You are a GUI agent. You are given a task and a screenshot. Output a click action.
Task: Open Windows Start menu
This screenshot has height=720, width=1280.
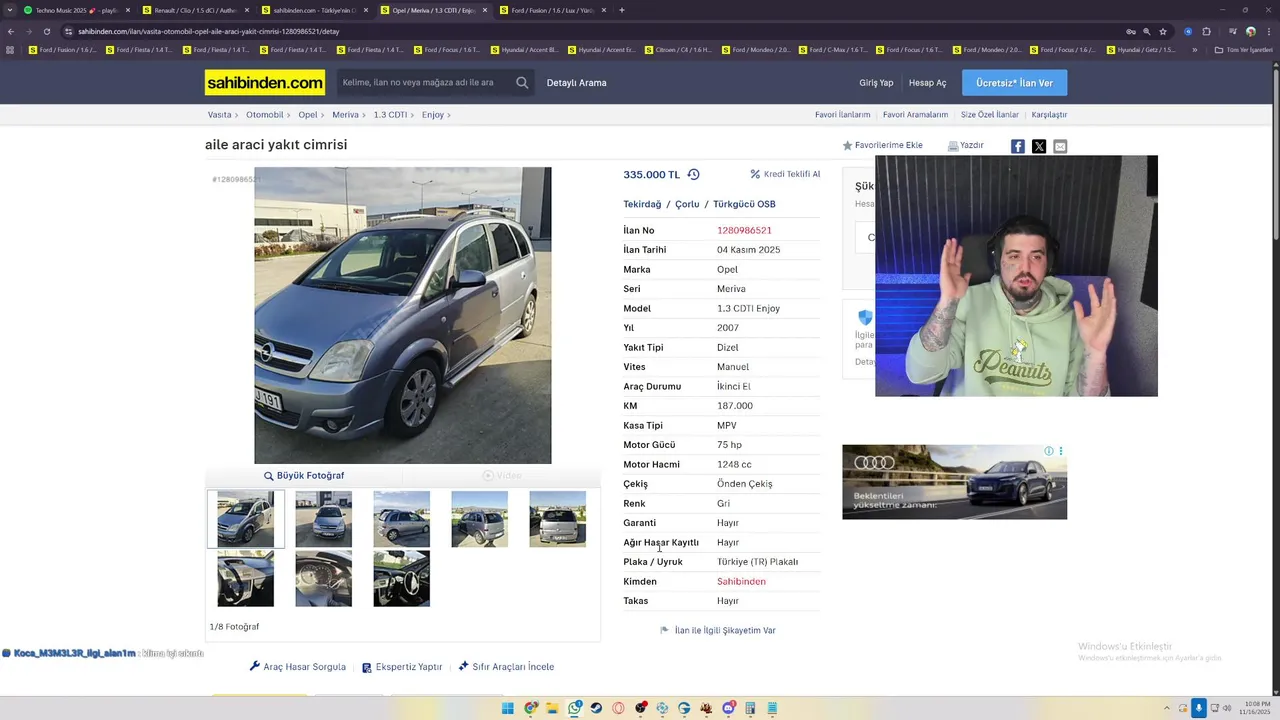pyautogui.click(x=508, y=708)
